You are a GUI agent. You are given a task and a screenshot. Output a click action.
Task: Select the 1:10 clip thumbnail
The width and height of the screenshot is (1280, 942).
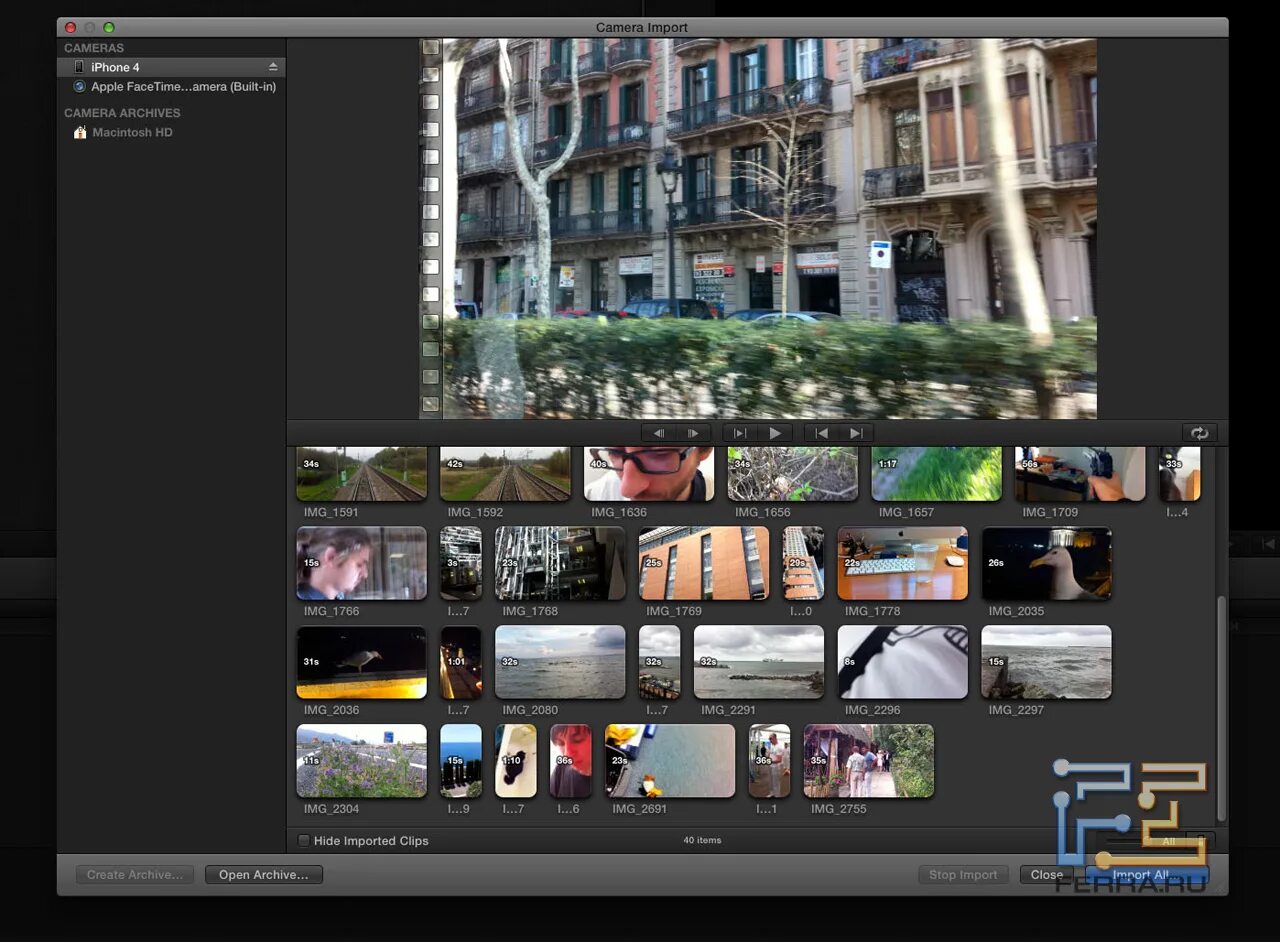pos(516,761)
